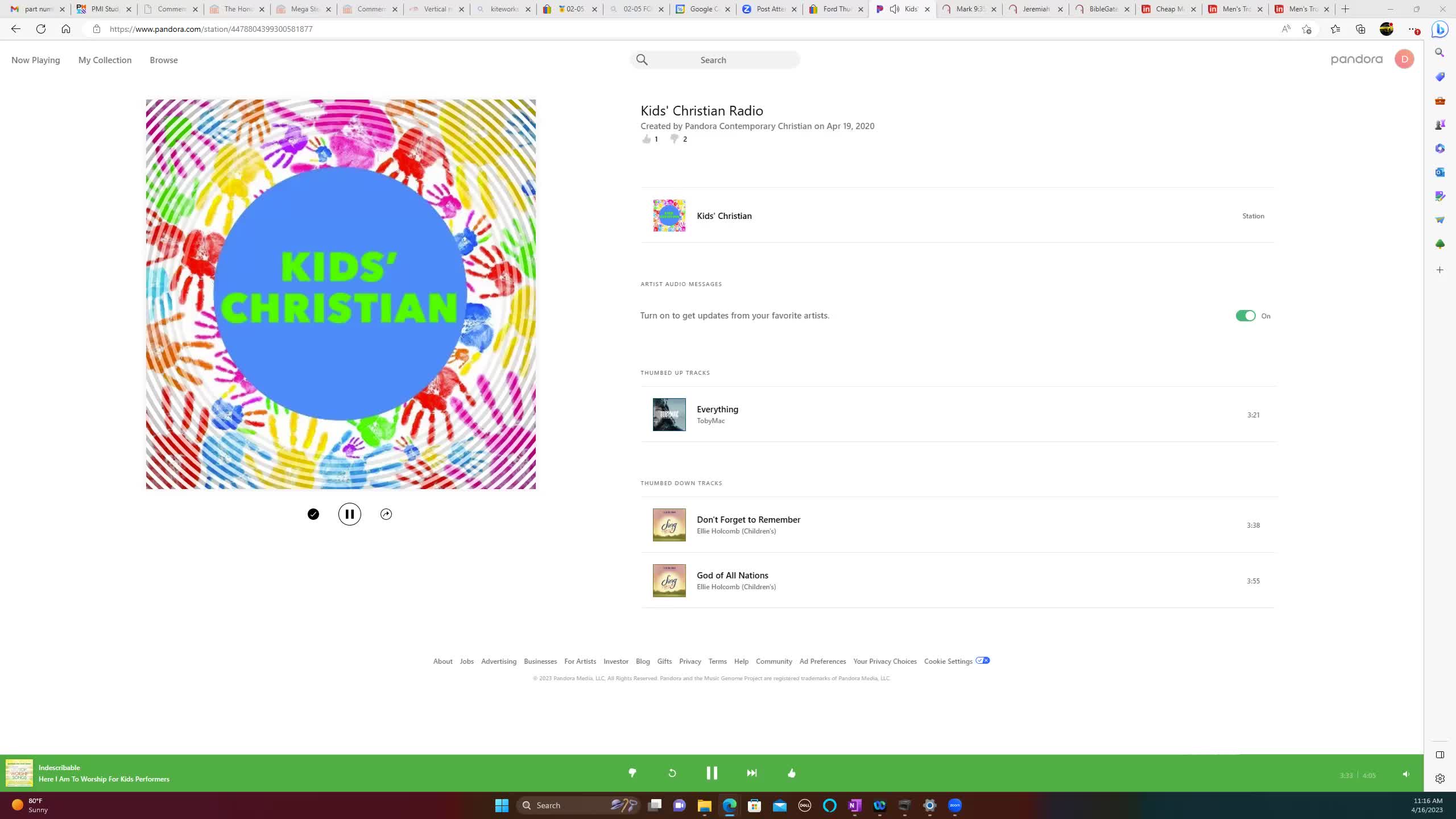Open Outlook in Edge sidebar

[1440, 172]
